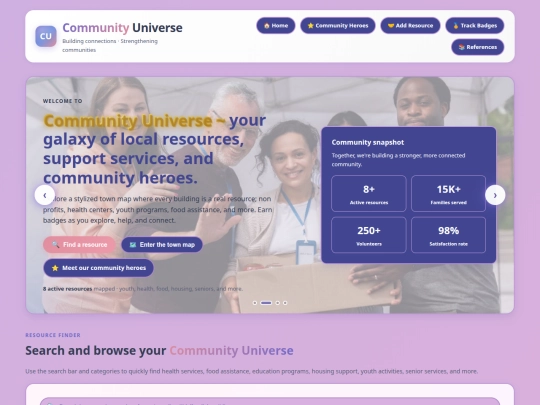Click the 15K+ Families served stat card
Viewport: 540px width, 405px height.
tap(448, 194)
